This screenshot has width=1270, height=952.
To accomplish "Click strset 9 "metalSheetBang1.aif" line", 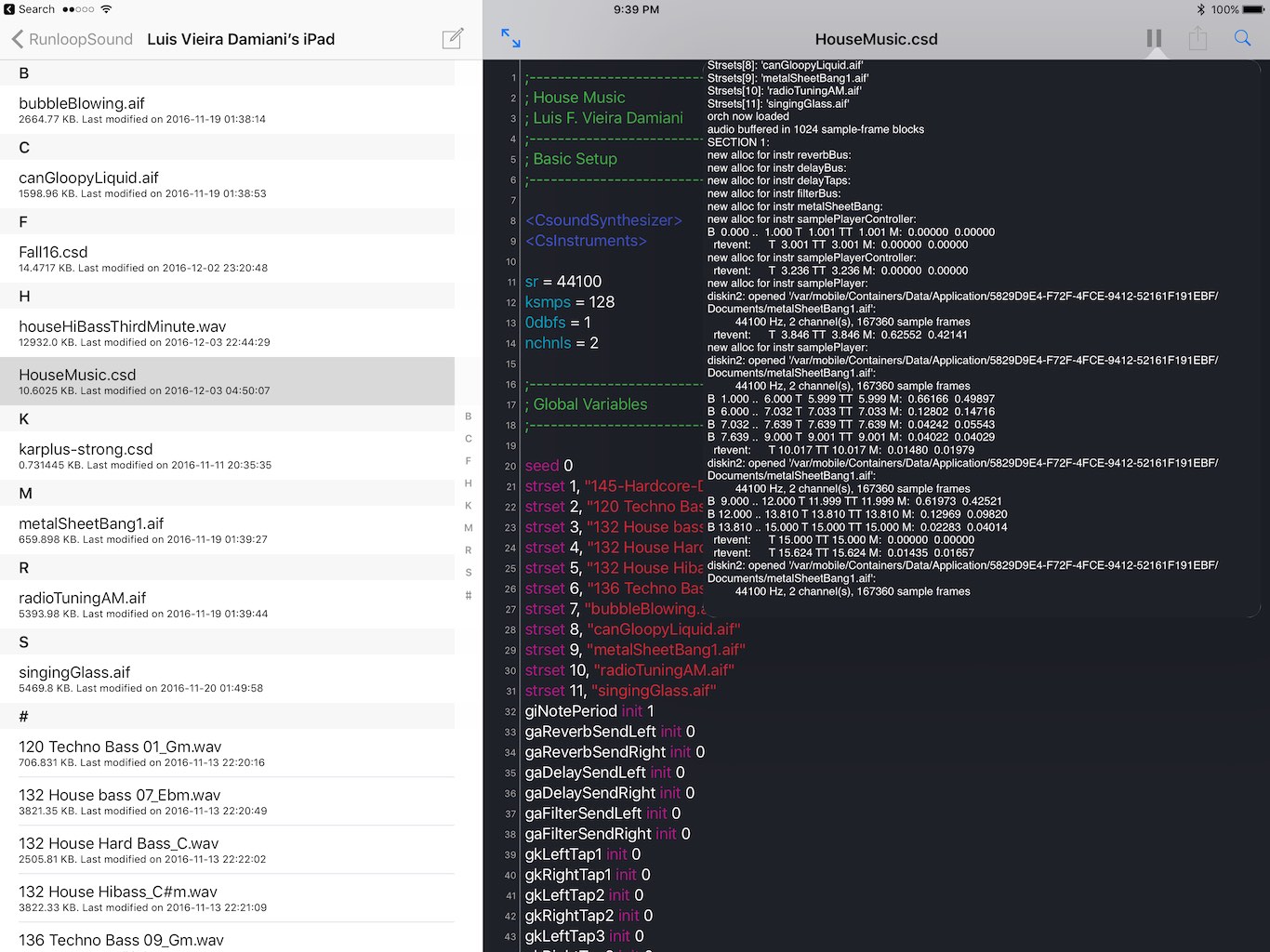I will coord(635,650).
